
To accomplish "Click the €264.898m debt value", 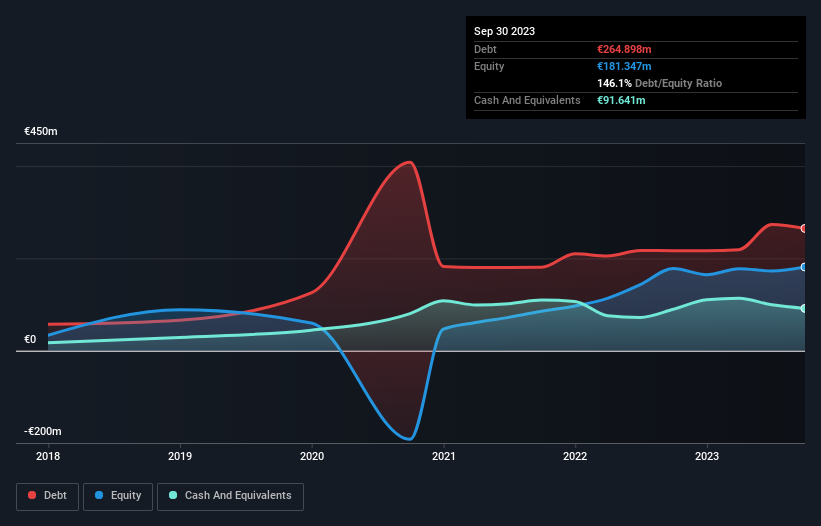I will tap(624, 49).
